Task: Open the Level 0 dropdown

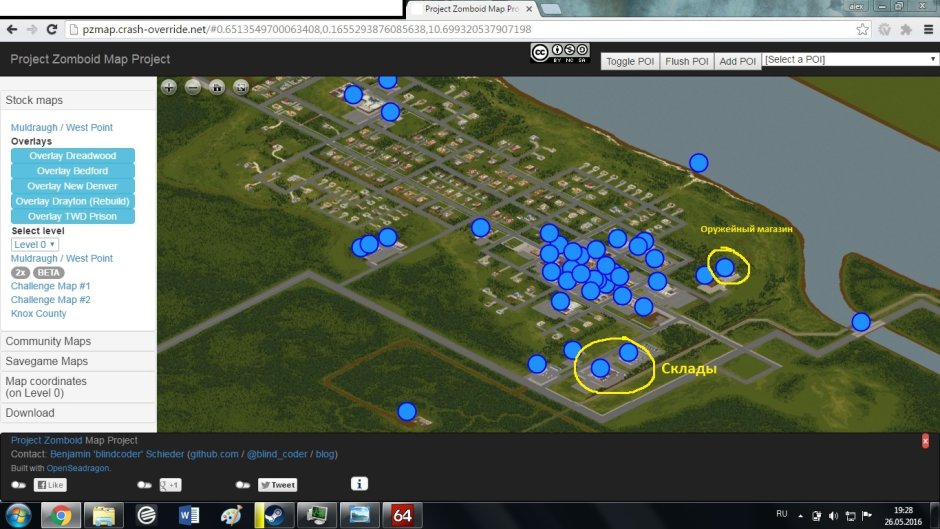Action: 35,244
